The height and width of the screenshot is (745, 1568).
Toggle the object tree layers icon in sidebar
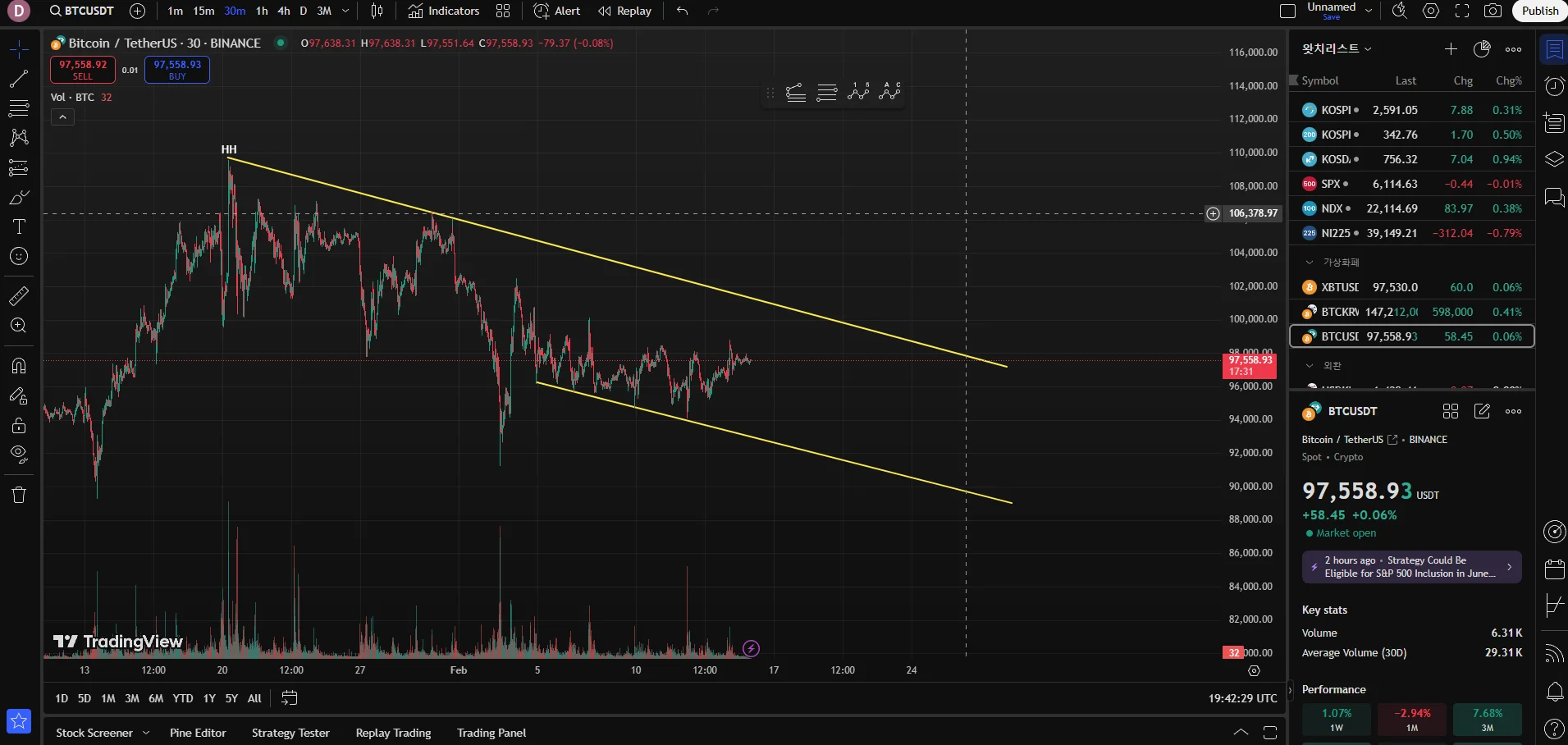[x=1554, y=159]
